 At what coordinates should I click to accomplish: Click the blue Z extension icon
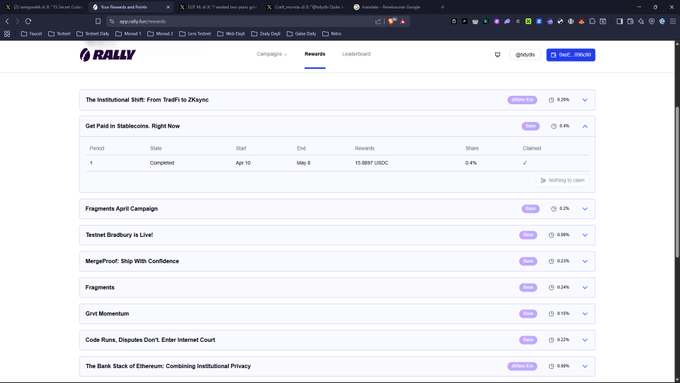pos(539,21)
